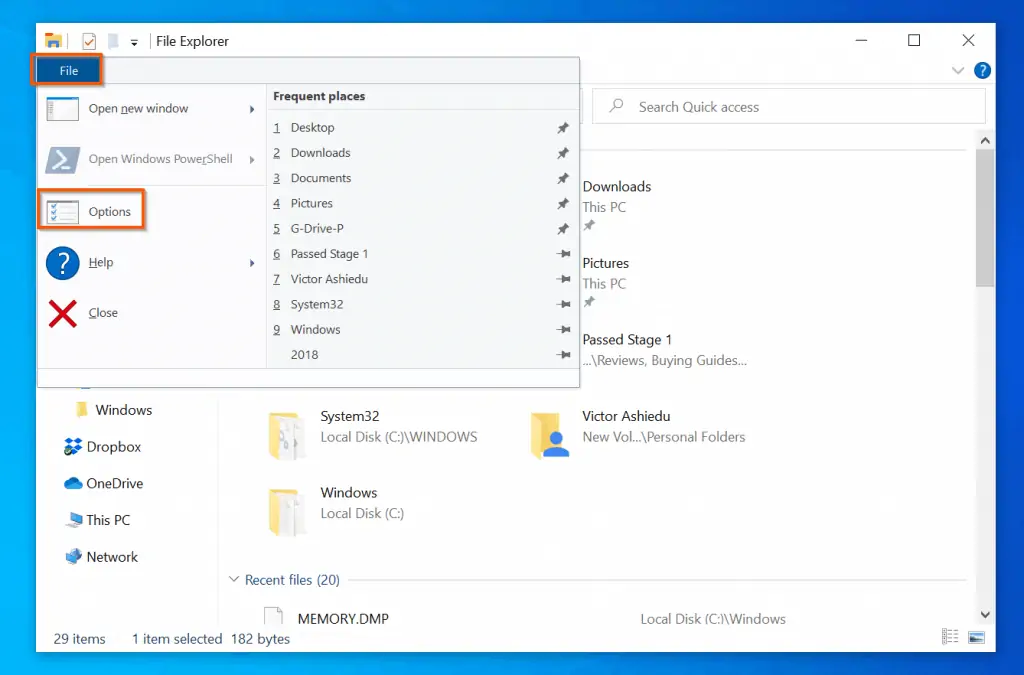Pin Victor Ashiedu using its pin icon
Screen dimensions: 1024x675
[563, 279]
